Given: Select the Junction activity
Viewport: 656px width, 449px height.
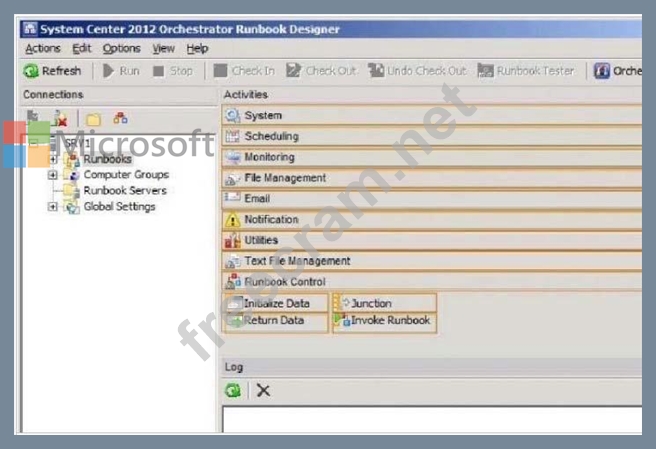Looking at the screenshot, I should tap(384, 303).
